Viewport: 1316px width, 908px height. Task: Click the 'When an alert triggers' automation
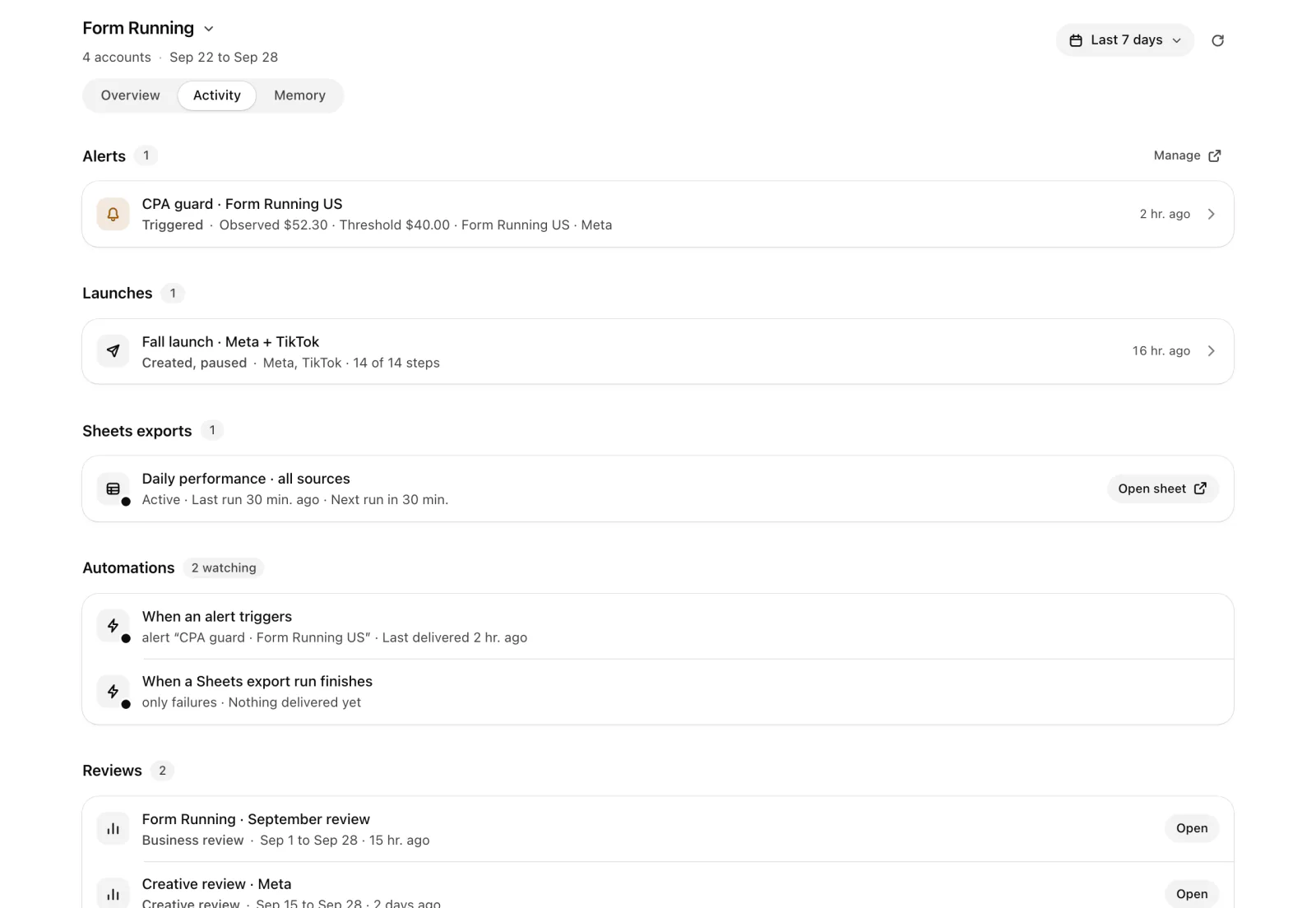[x=217, y=616]
